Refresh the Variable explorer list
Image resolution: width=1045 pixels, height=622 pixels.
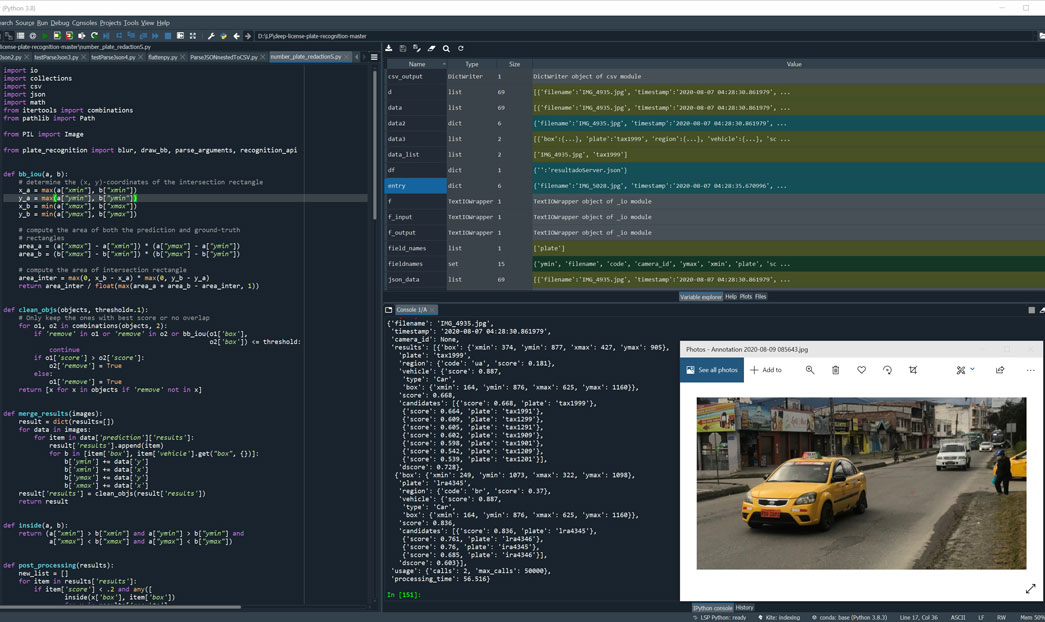(461, 48)
